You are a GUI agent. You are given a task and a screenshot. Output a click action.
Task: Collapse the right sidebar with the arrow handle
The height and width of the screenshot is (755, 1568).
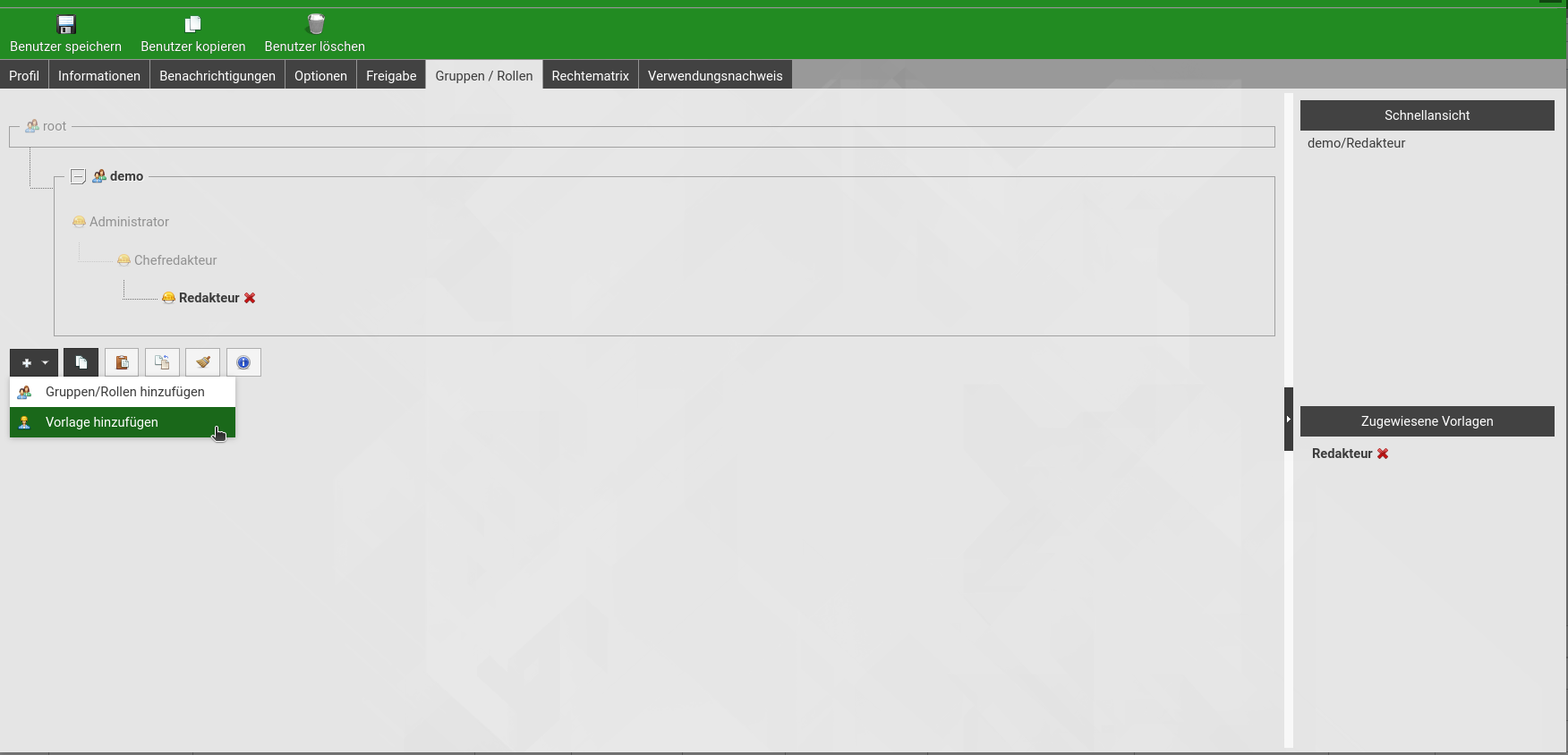(1289, 419)
